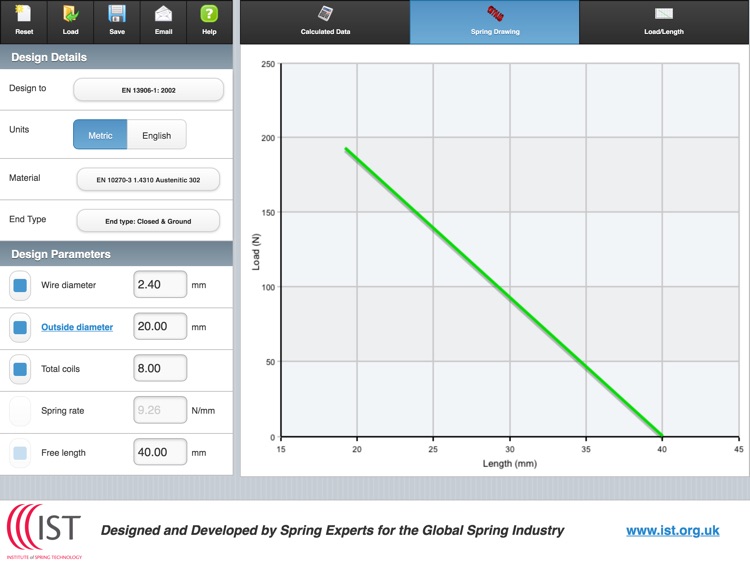750x563 pixels.
Task: Visit the www.ist.org.uk link
Action: point(672,531)
